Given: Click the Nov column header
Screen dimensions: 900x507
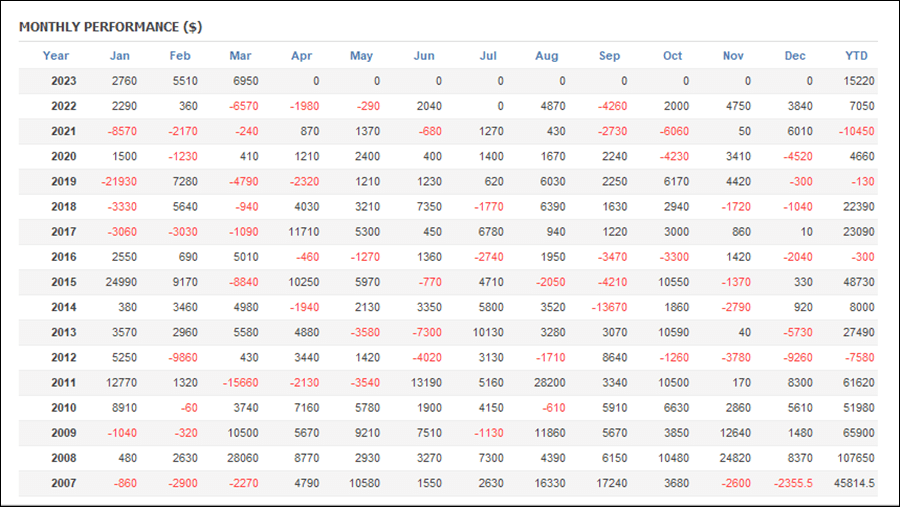Looking at the screenshot, I should coord(733,56).
